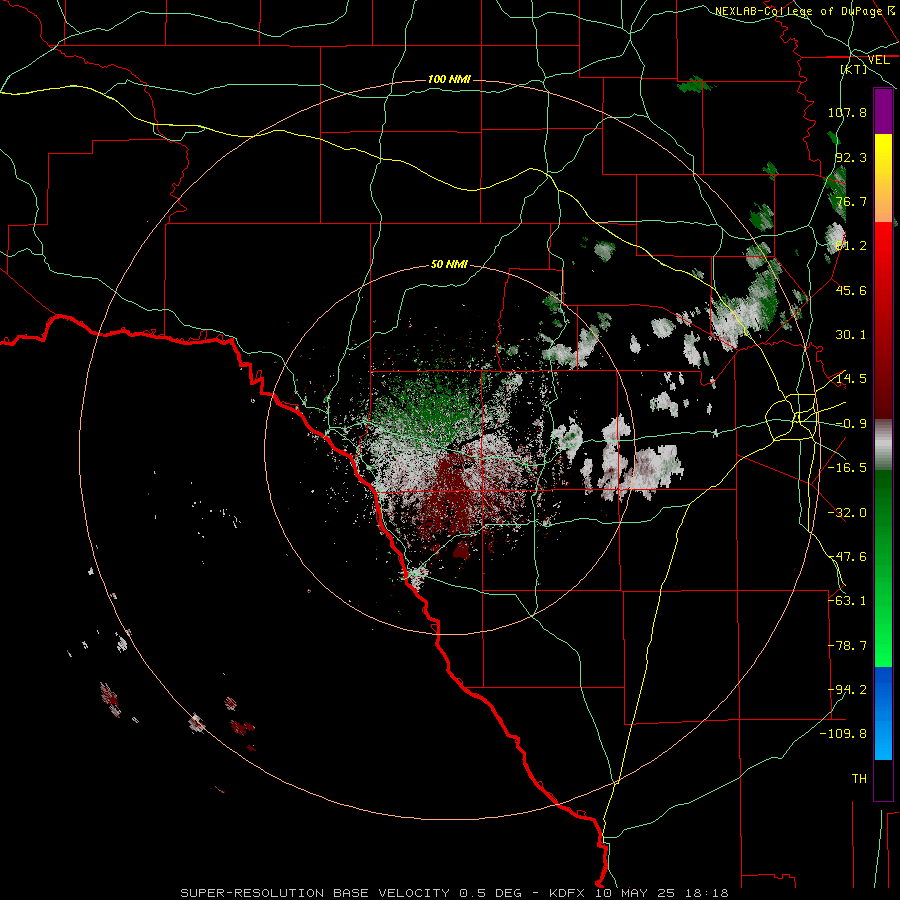Select the 30.1 velocity scale label

click(851, 335)
